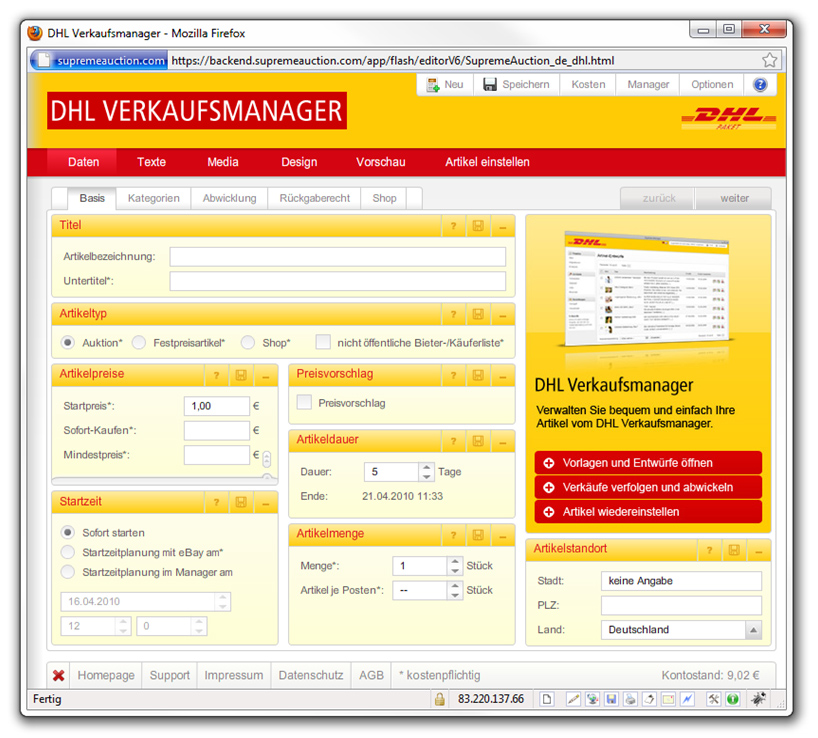Click the help icon of Artikeltyp panel
This screenshot has width=818, height=738.
453,314
